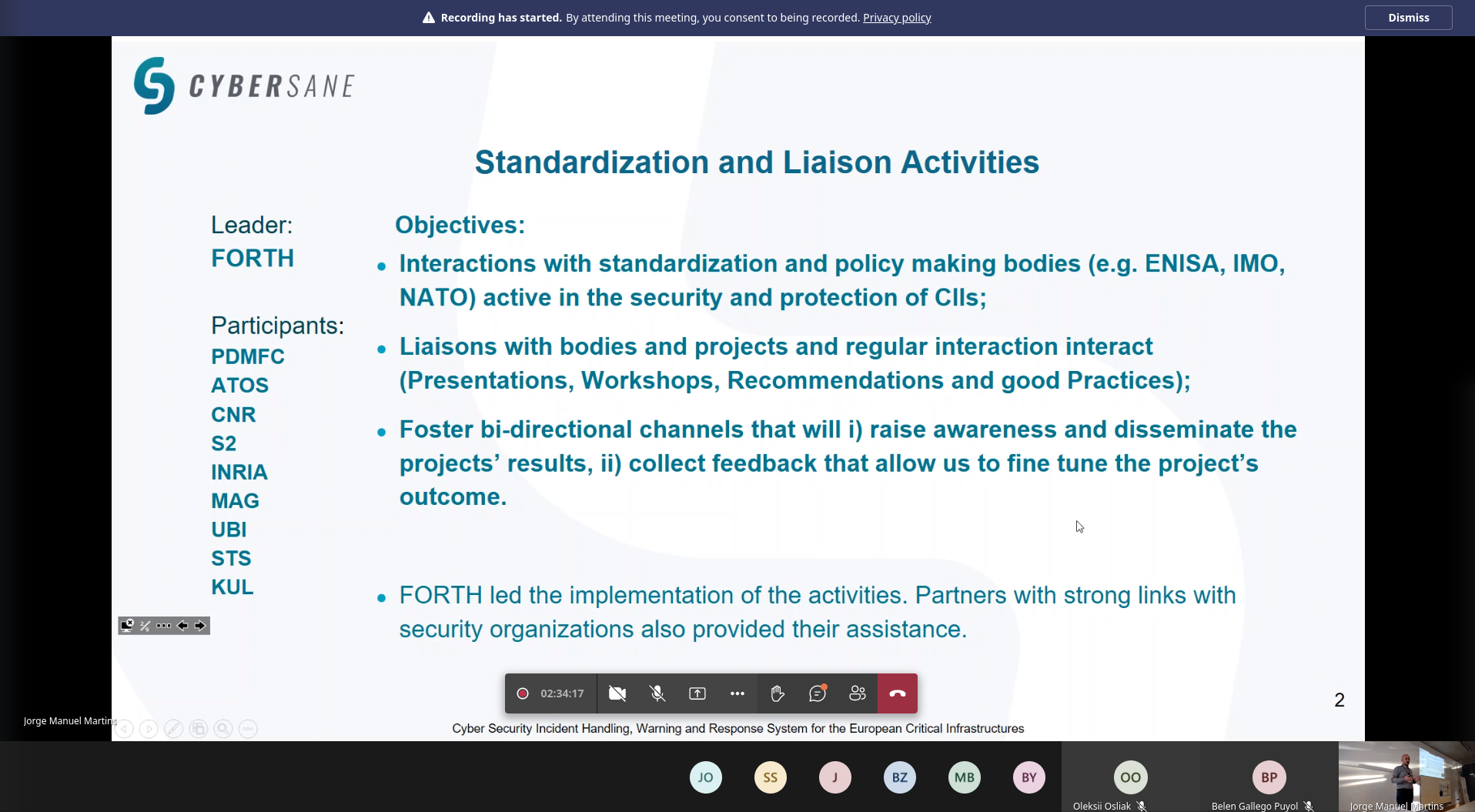1475x812 pixels.
Task: Click the 02:34:17 meeting duration timer
Action: coord(562,693)
